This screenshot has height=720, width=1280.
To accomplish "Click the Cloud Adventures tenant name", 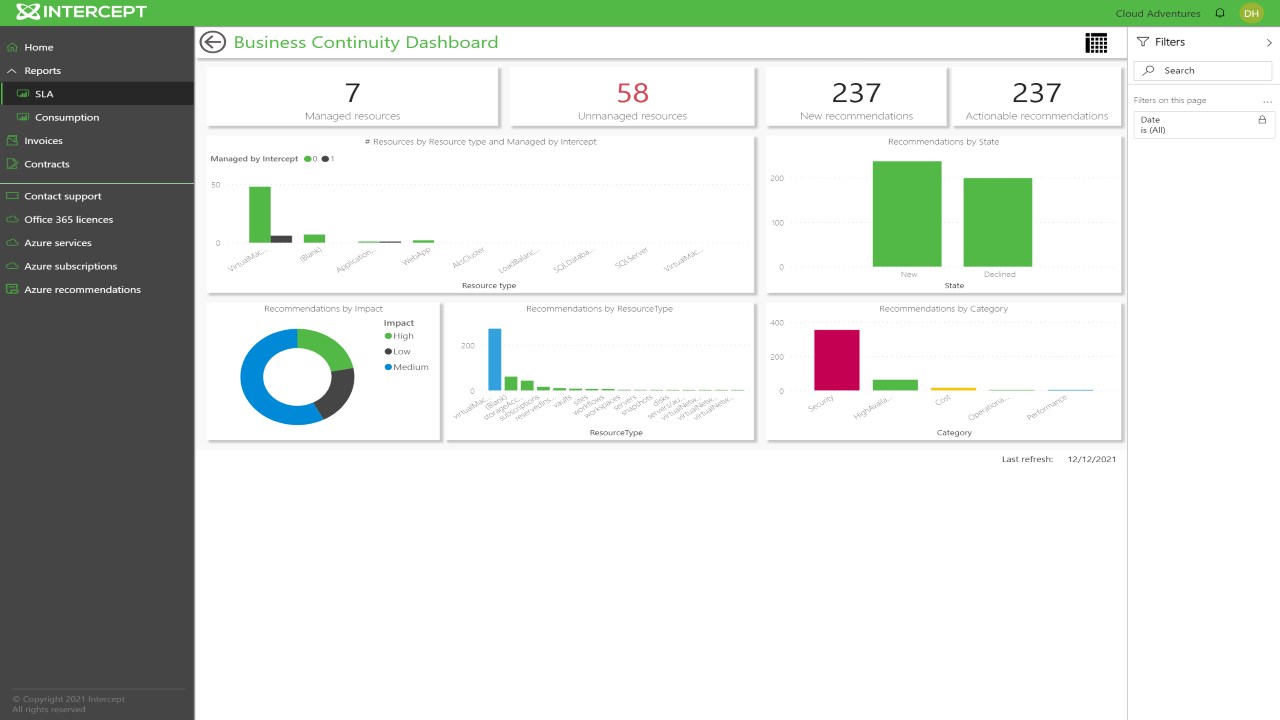I will pos(1158,13).
